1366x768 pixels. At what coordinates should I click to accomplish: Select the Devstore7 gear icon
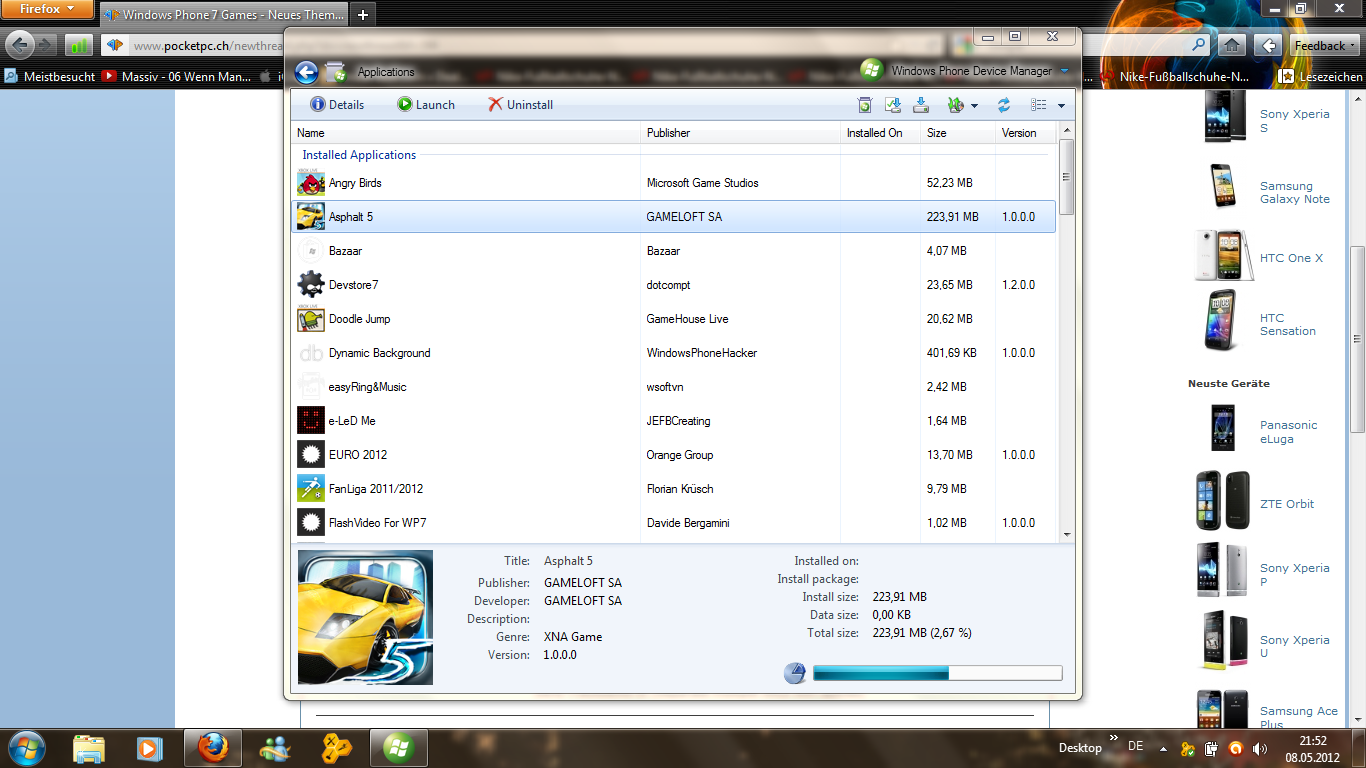coord(311,285)
